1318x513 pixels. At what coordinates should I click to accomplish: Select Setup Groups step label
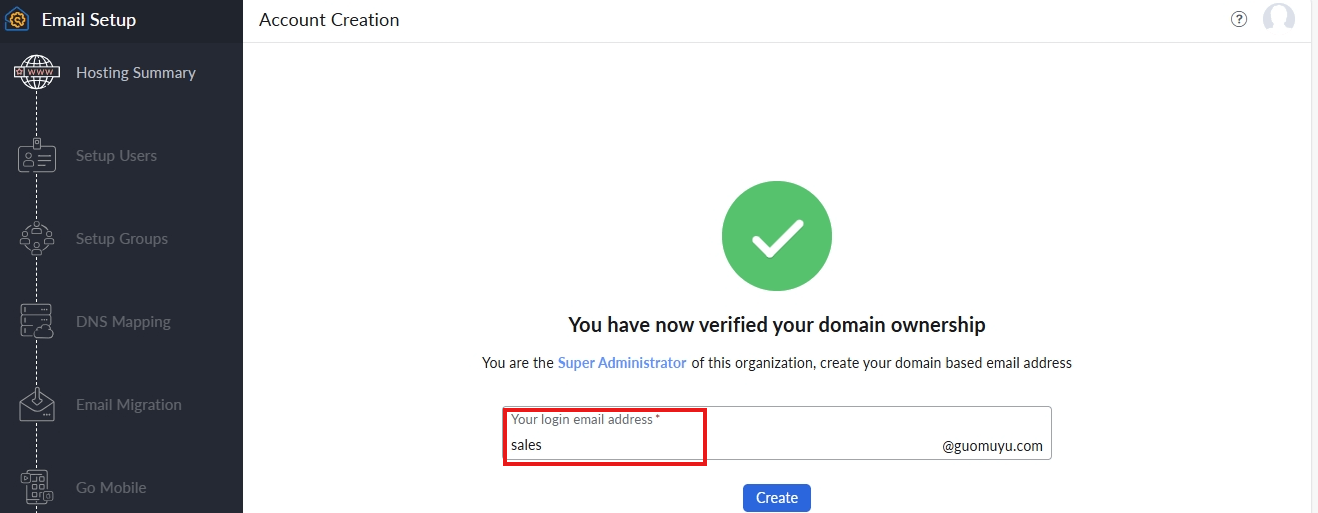click(122, 239)
